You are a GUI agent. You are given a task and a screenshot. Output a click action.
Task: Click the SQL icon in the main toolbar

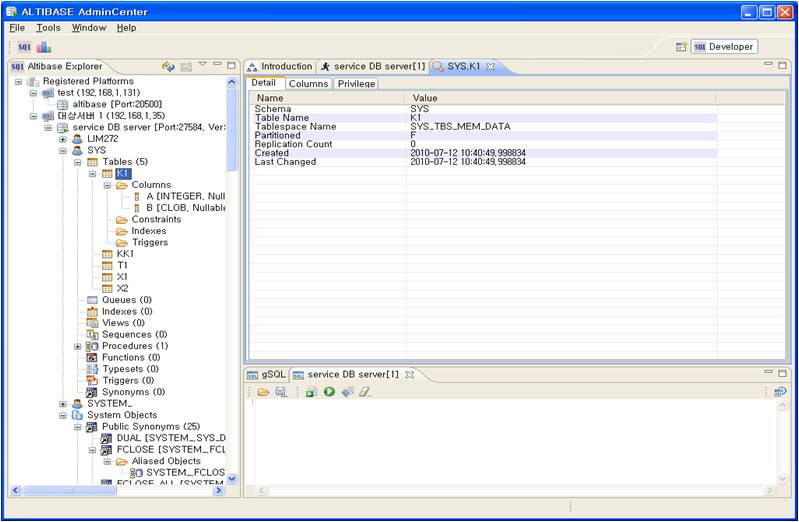point(24,47)
